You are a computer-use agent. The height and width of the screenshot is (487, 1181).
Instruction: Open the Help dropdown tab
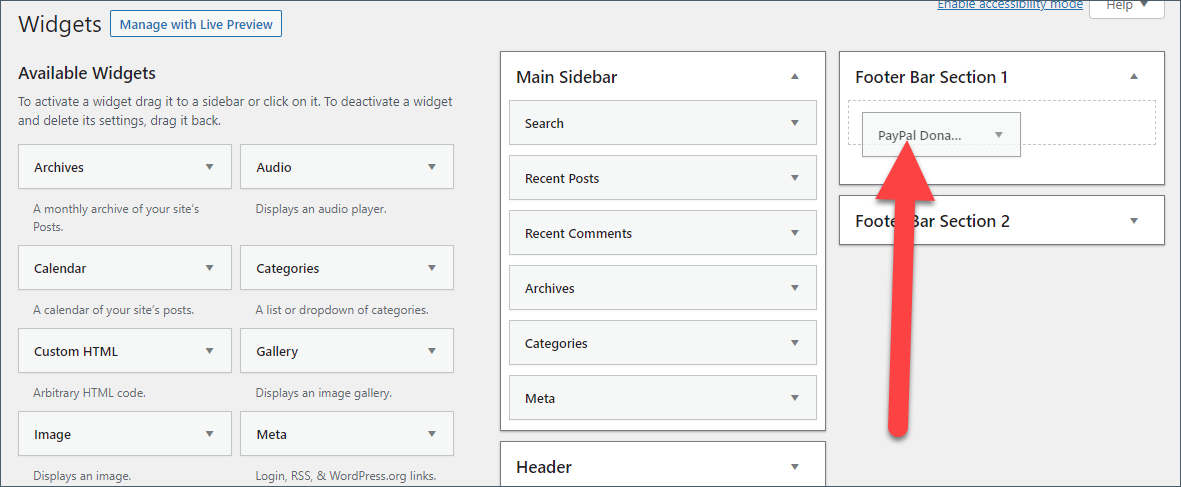point(1126,6)
